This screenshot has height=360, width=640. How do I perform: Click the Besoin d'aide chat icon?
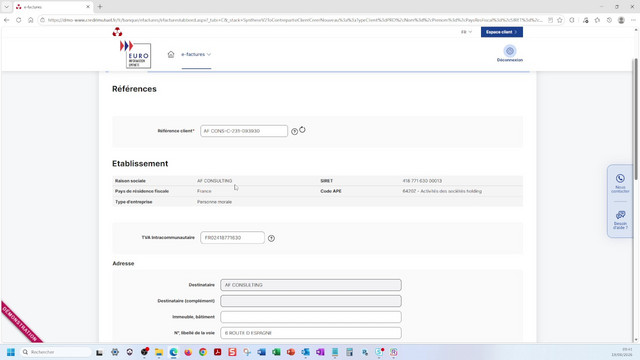pos(620,215)
